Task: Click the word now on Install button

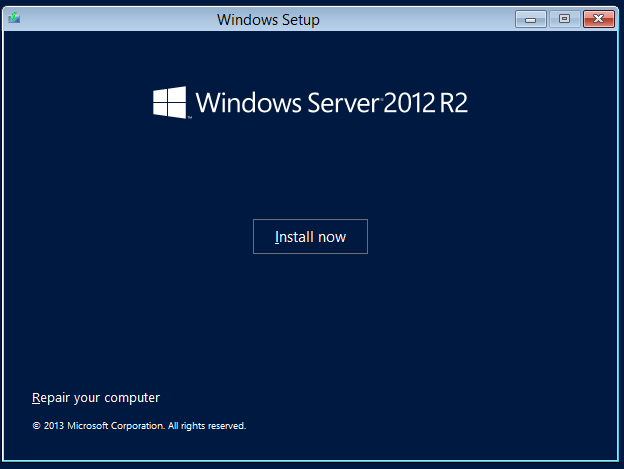Action: [x=331, y=237]
